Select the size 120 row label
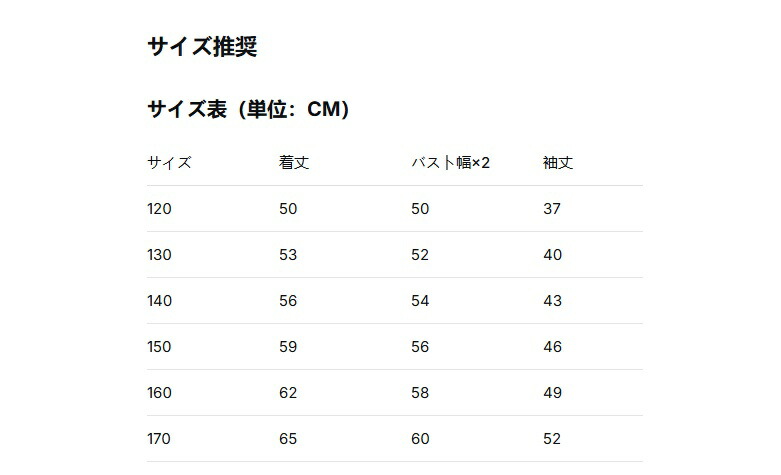 [160, 209]
